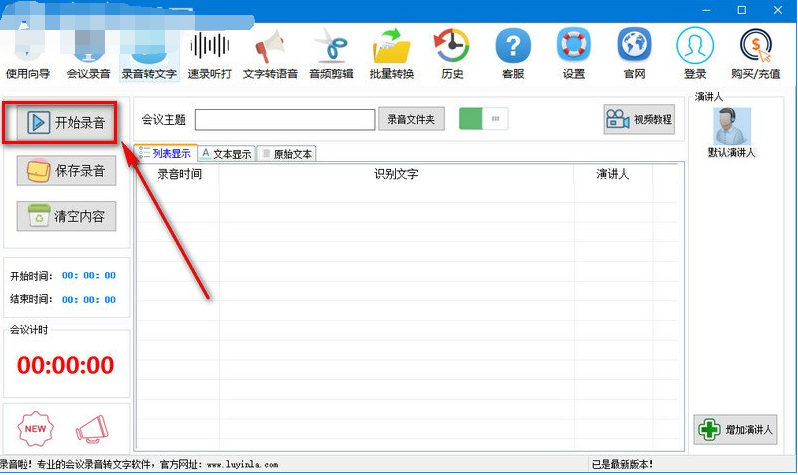Click the 开始录音 start recording button
This screenshot has width=798, height=475.
click(66, 123)
